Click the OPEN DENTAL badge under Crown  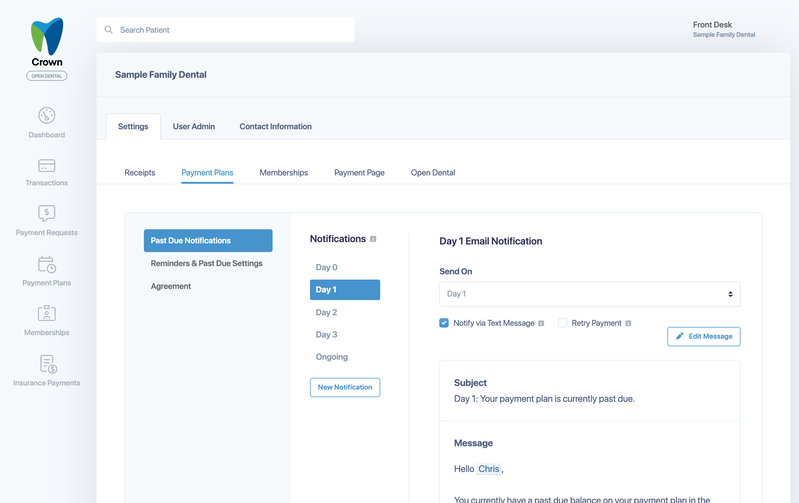[x=46, y=76]
